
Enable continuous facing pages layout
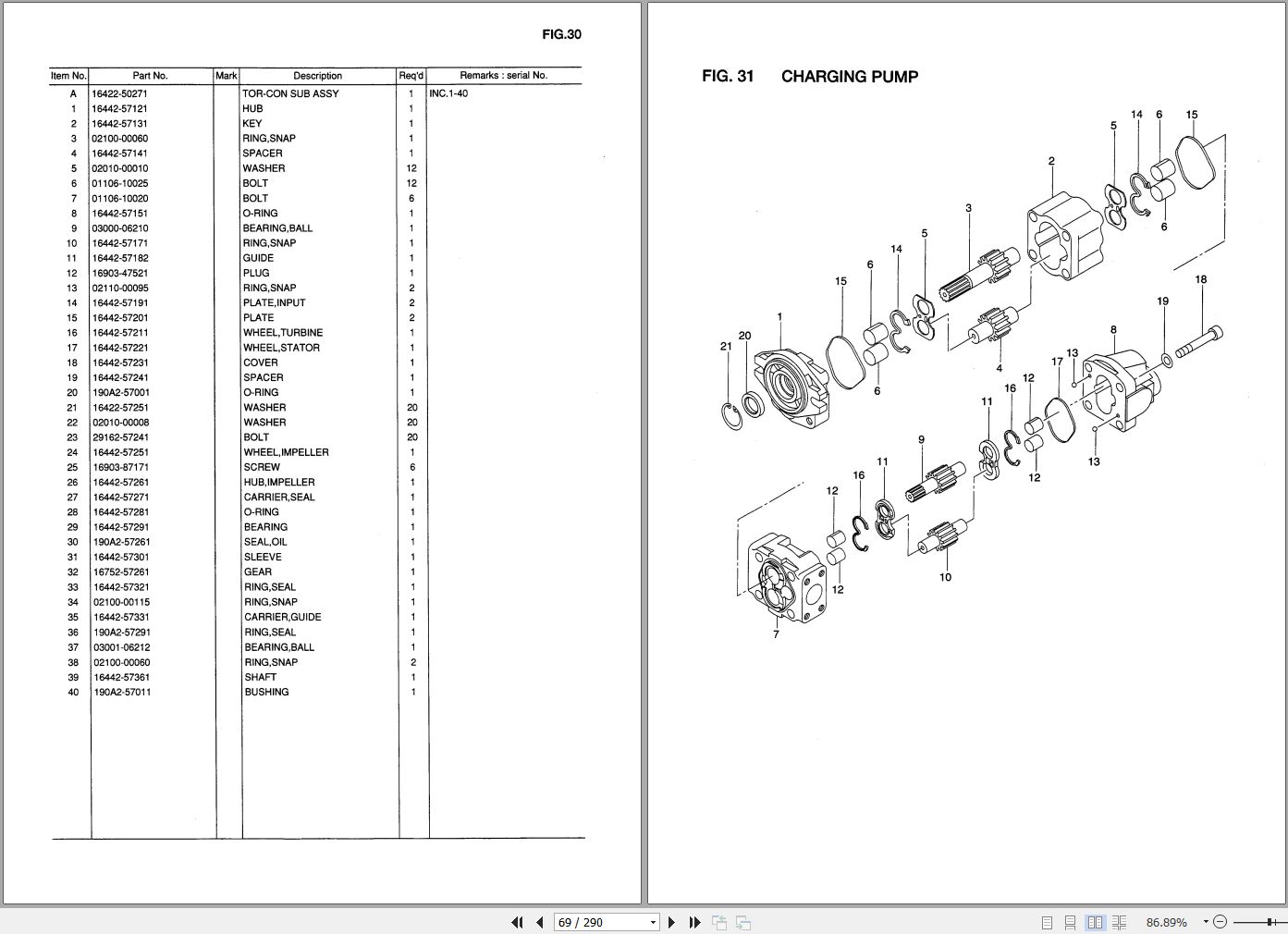pos(1120,922)
